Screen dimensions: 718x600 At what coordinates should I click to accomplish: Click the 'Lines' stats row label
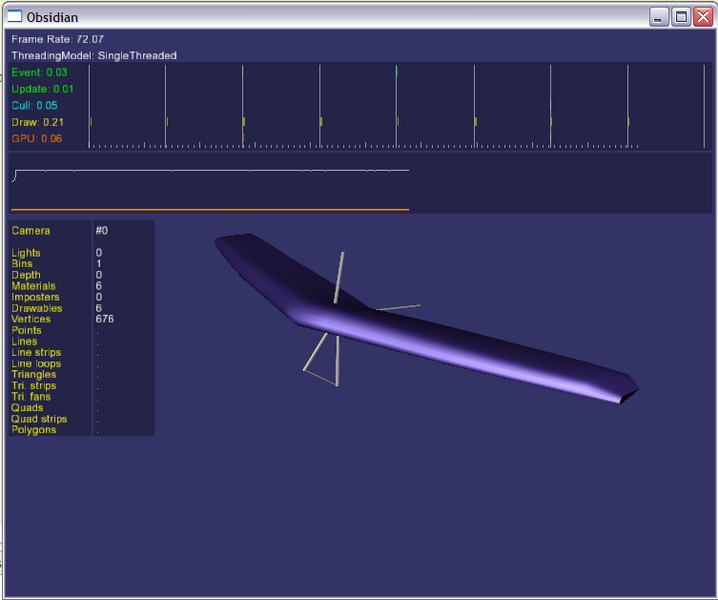24,341
